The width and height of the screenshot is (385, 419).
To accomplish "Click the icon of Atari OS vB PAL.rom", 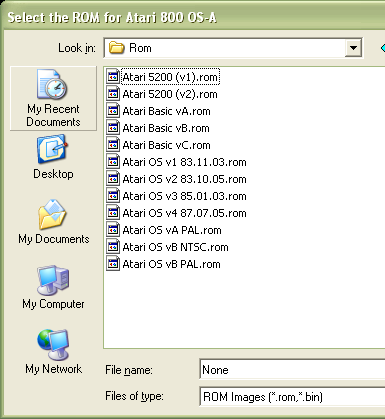I will click(113, 264).
